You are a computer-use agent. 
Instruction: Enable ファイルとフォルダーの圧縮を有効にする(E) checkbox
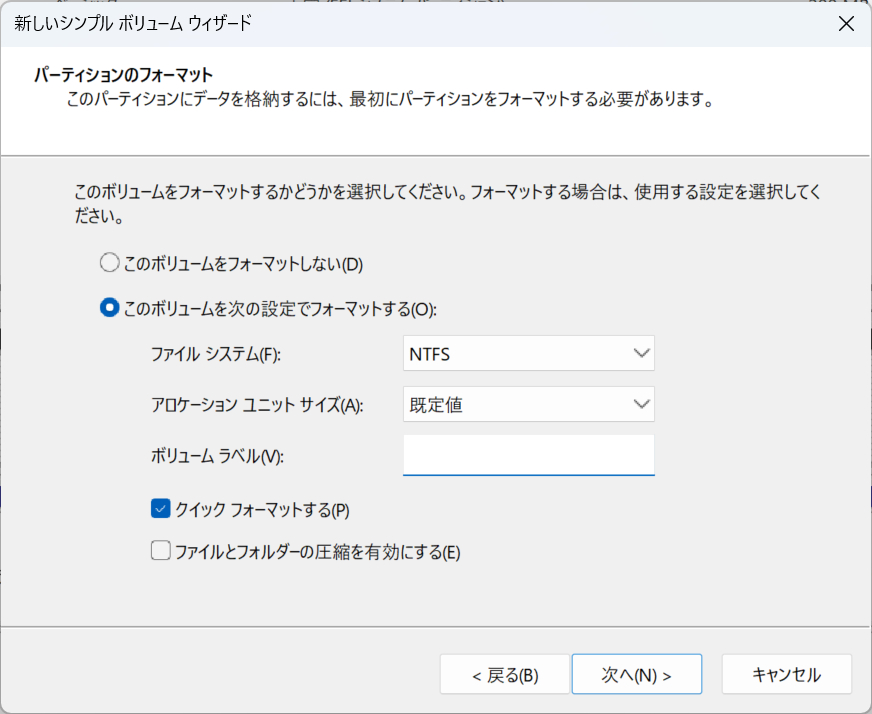click(161, 551)
